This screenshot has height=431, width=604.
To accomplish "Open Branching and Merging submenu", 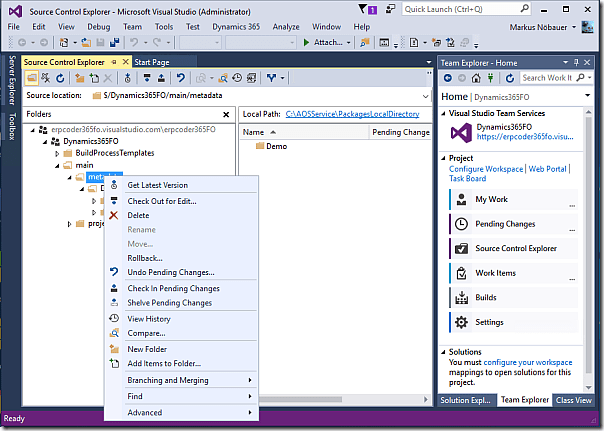I will pyautogui.click(x=181, y=381).
